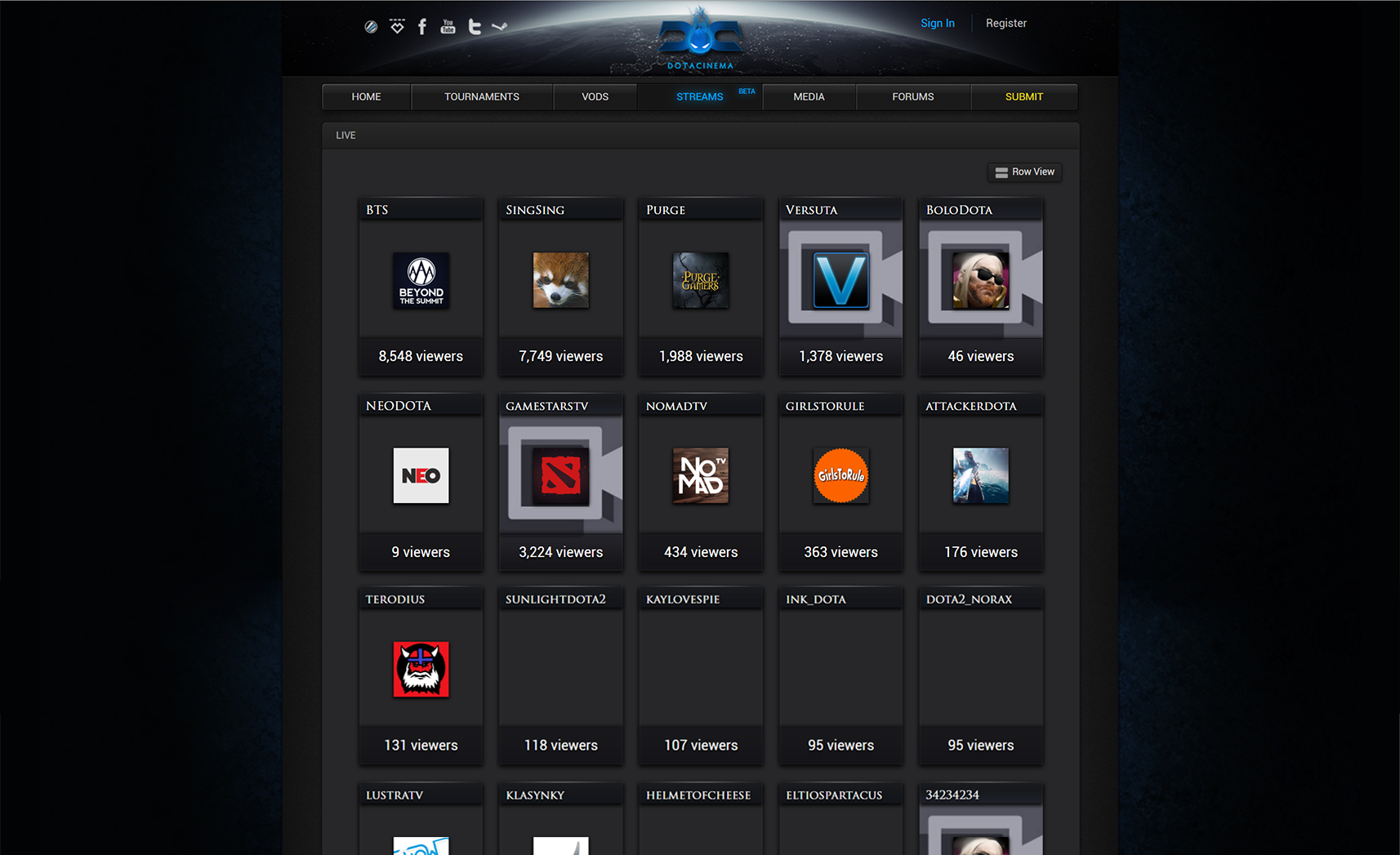Image resolution: width=1400 pixels, height=855 pixels.
Task: Click the Register link
Action: (x=1005, y=23)
